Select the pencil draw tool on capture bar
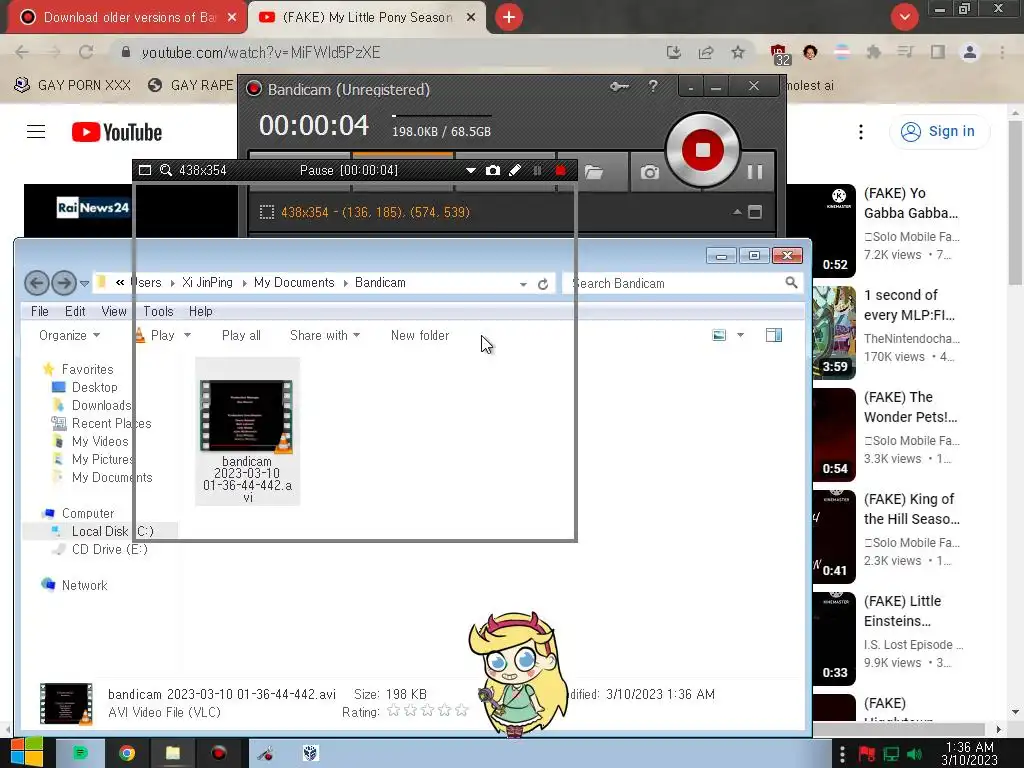 click(x=515, y=170)
